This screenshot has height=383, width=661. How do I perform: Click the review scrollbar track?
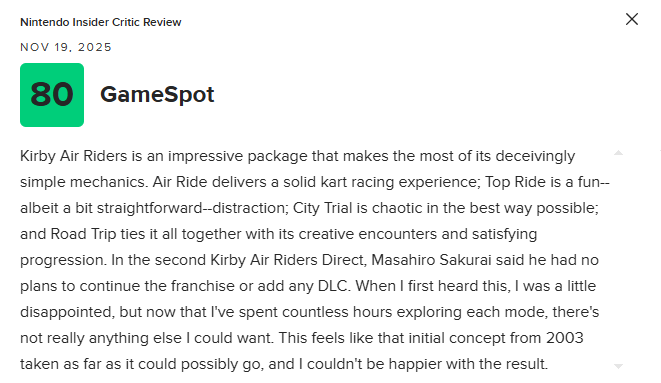618,260
